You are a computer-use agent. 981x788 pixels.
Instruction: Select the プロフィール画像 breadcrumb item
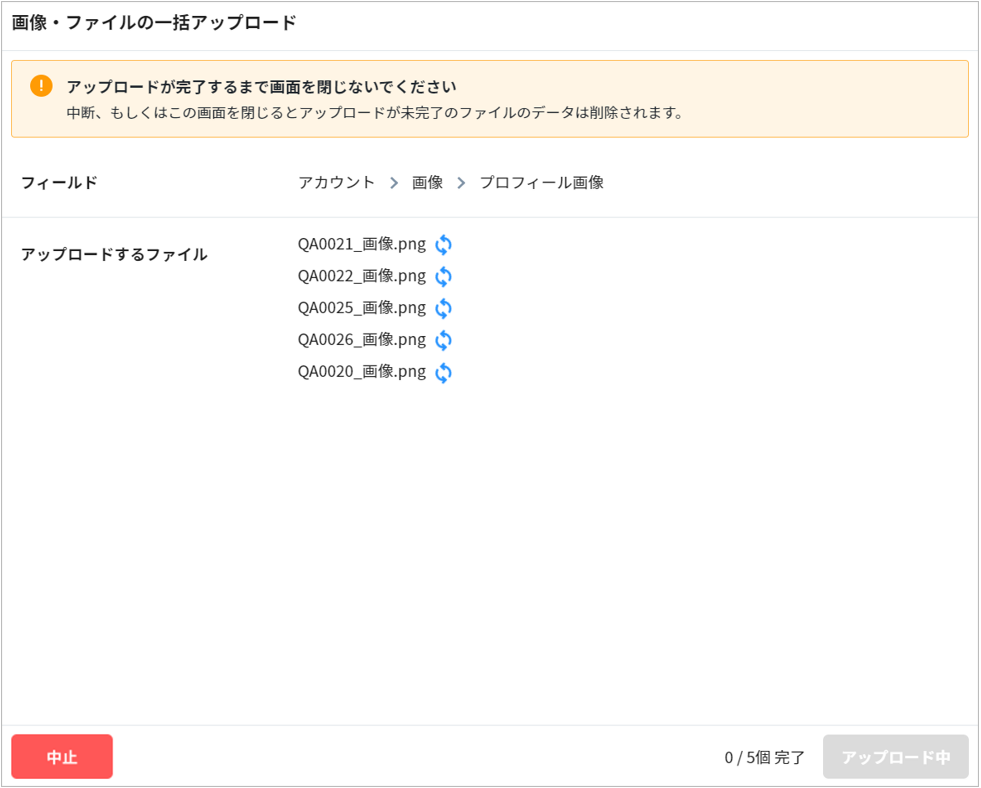pos(541,182)
